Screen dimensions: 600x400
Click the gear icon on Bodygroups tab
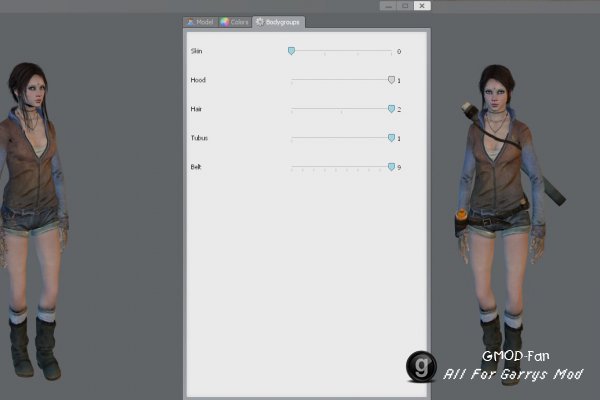(x=260, y=22)
